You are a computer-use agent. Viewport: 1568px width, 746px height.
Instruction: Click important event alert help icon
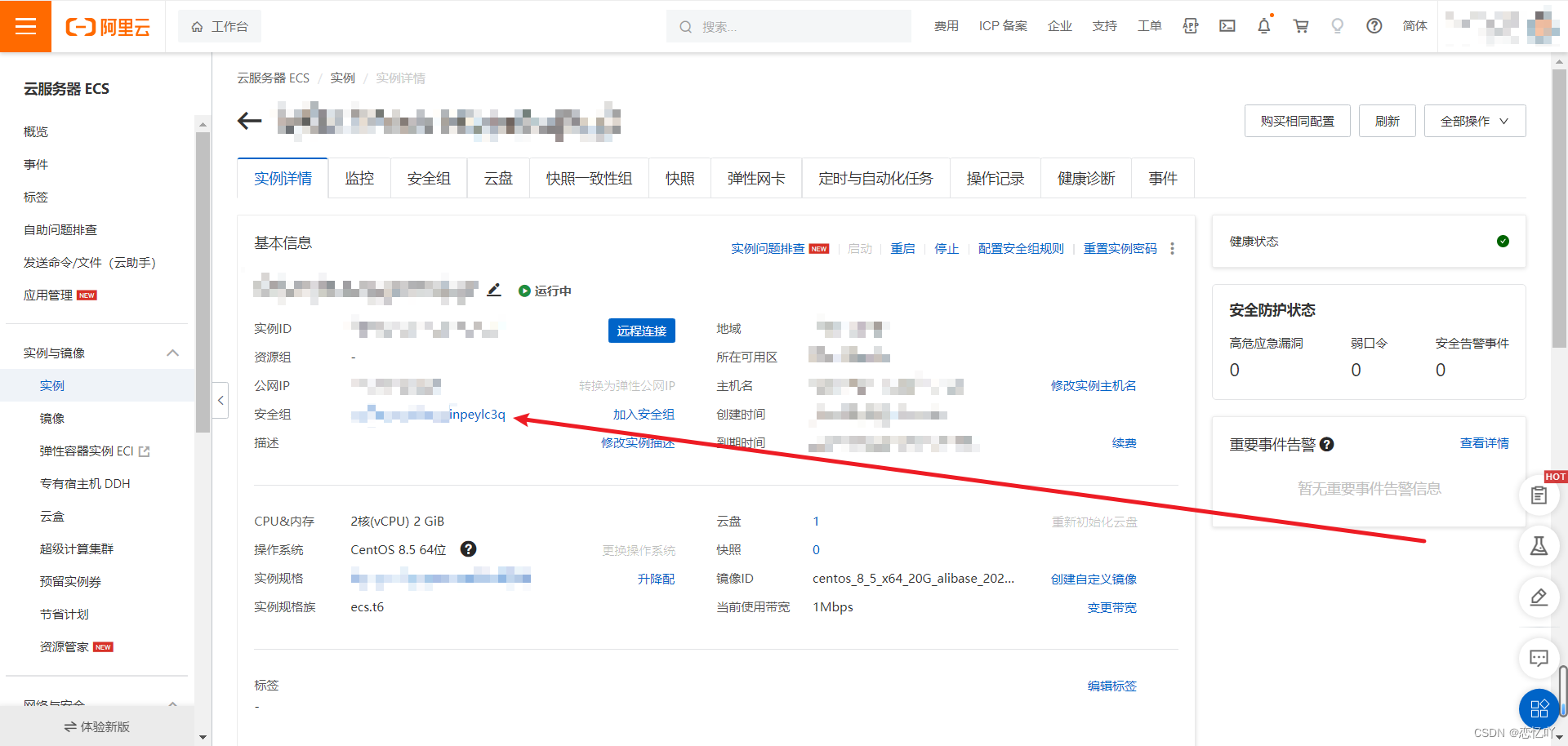[1326, 444]
